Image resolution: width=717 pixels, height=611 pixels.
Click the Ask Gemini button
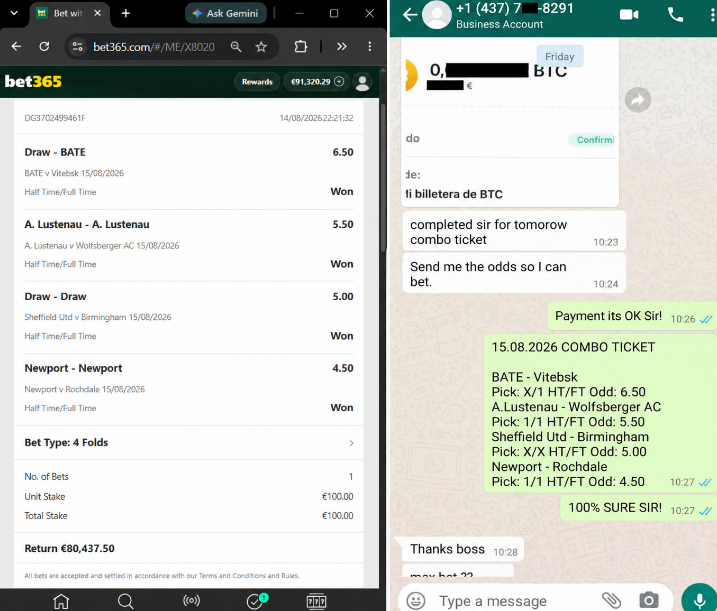tap(226, 13)
